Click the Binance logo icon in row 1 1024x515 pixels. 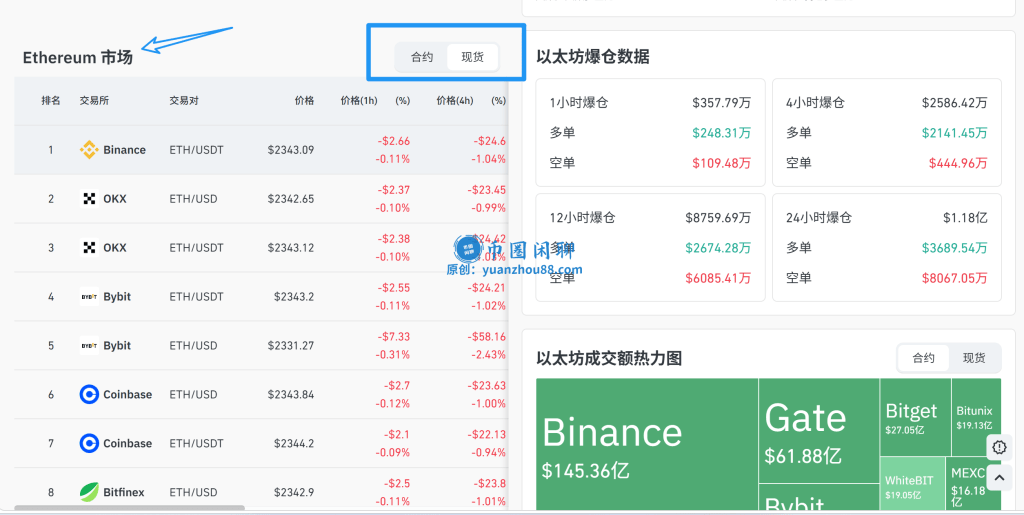click(89, 150)
